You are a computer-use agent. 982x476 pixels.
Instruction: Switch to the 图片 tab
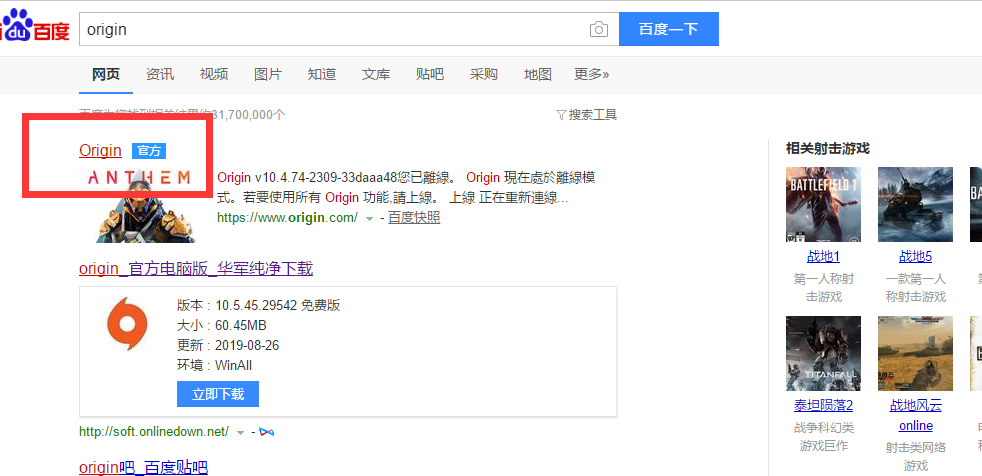(x=268, y=74)
